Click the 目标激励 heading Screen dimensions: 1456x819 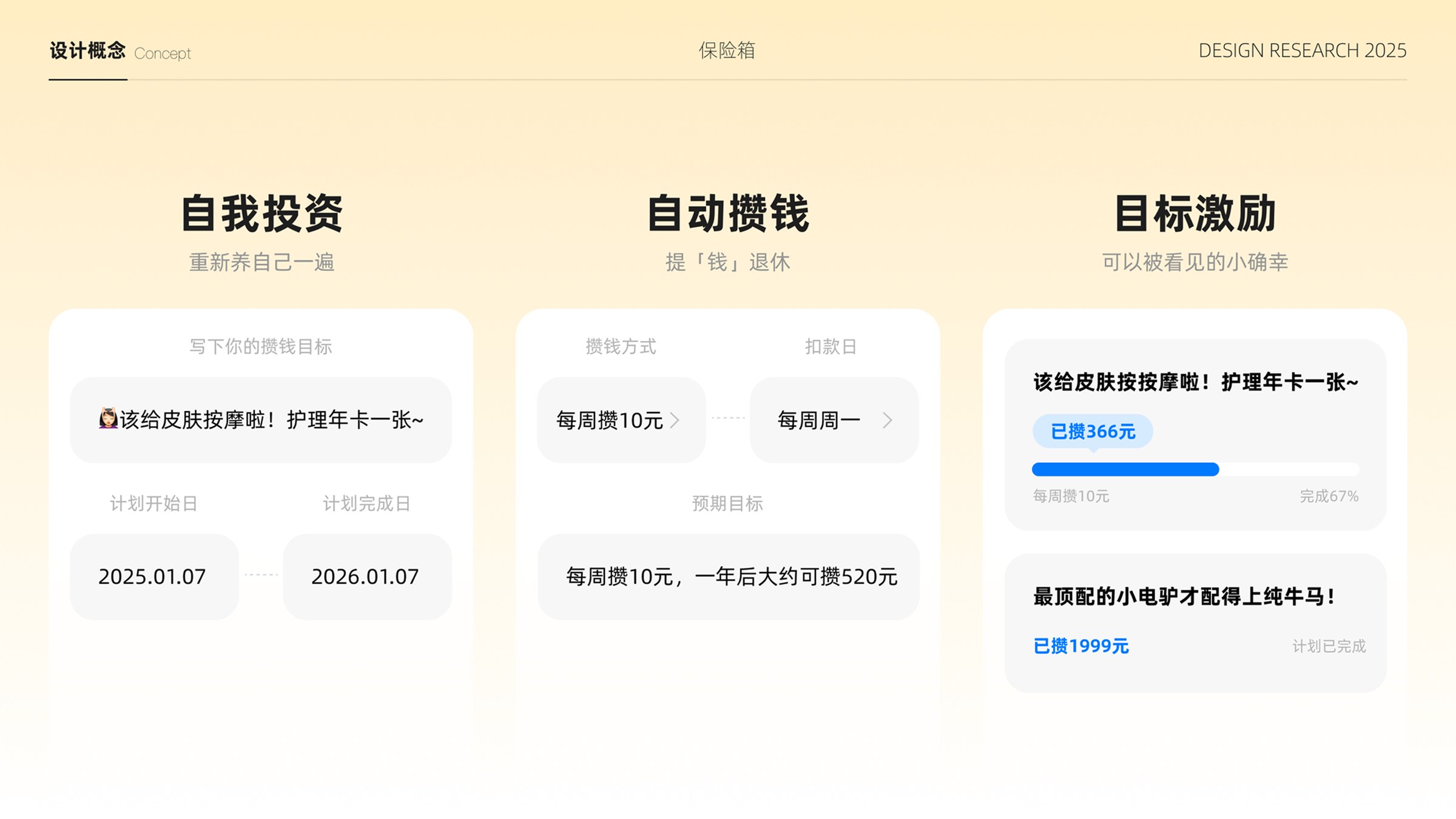pos(1195,214)
